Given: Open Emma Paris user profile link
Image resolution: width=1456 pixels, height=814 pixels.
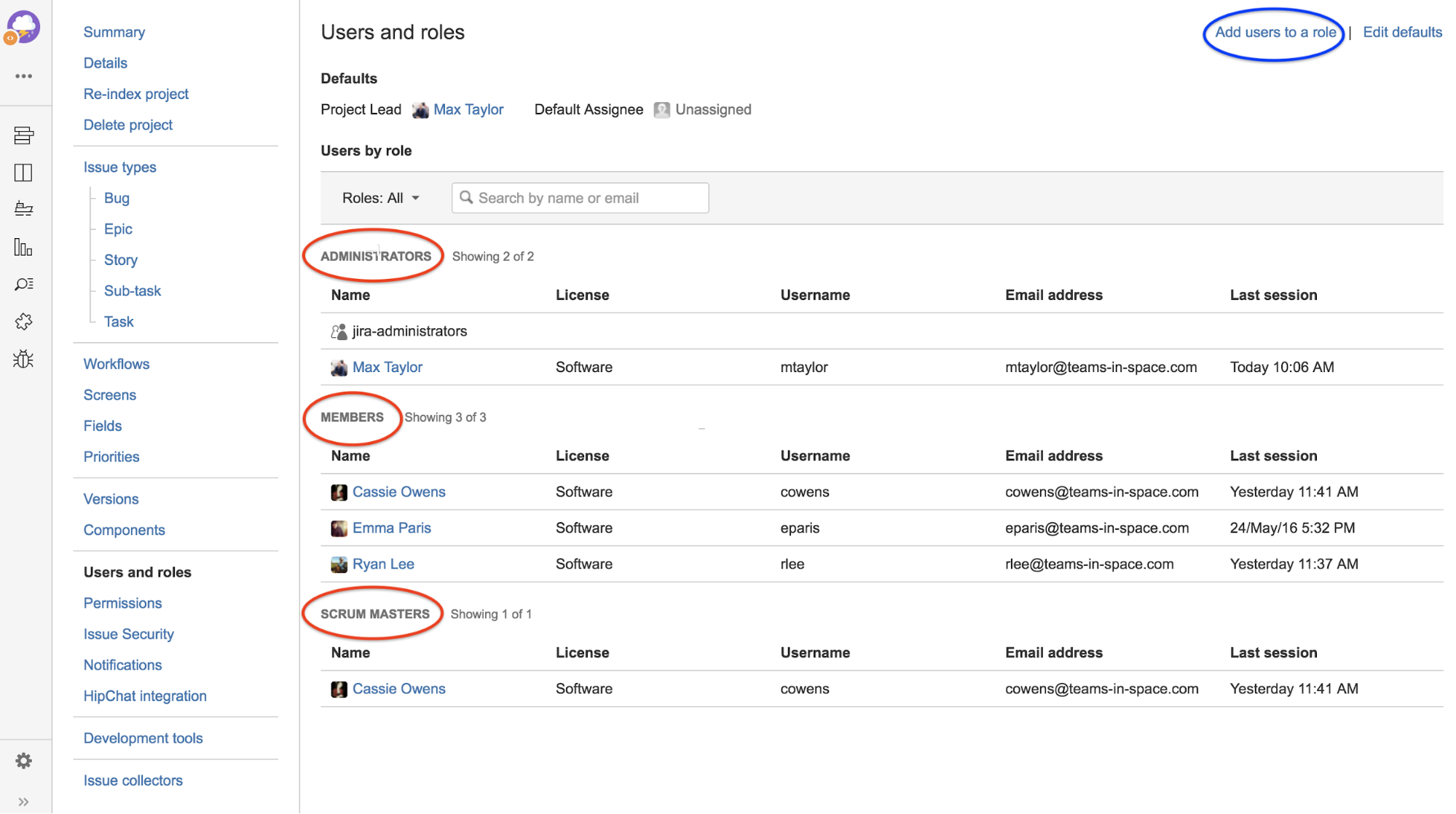Looking at the screenshot, I should point(392,528).
